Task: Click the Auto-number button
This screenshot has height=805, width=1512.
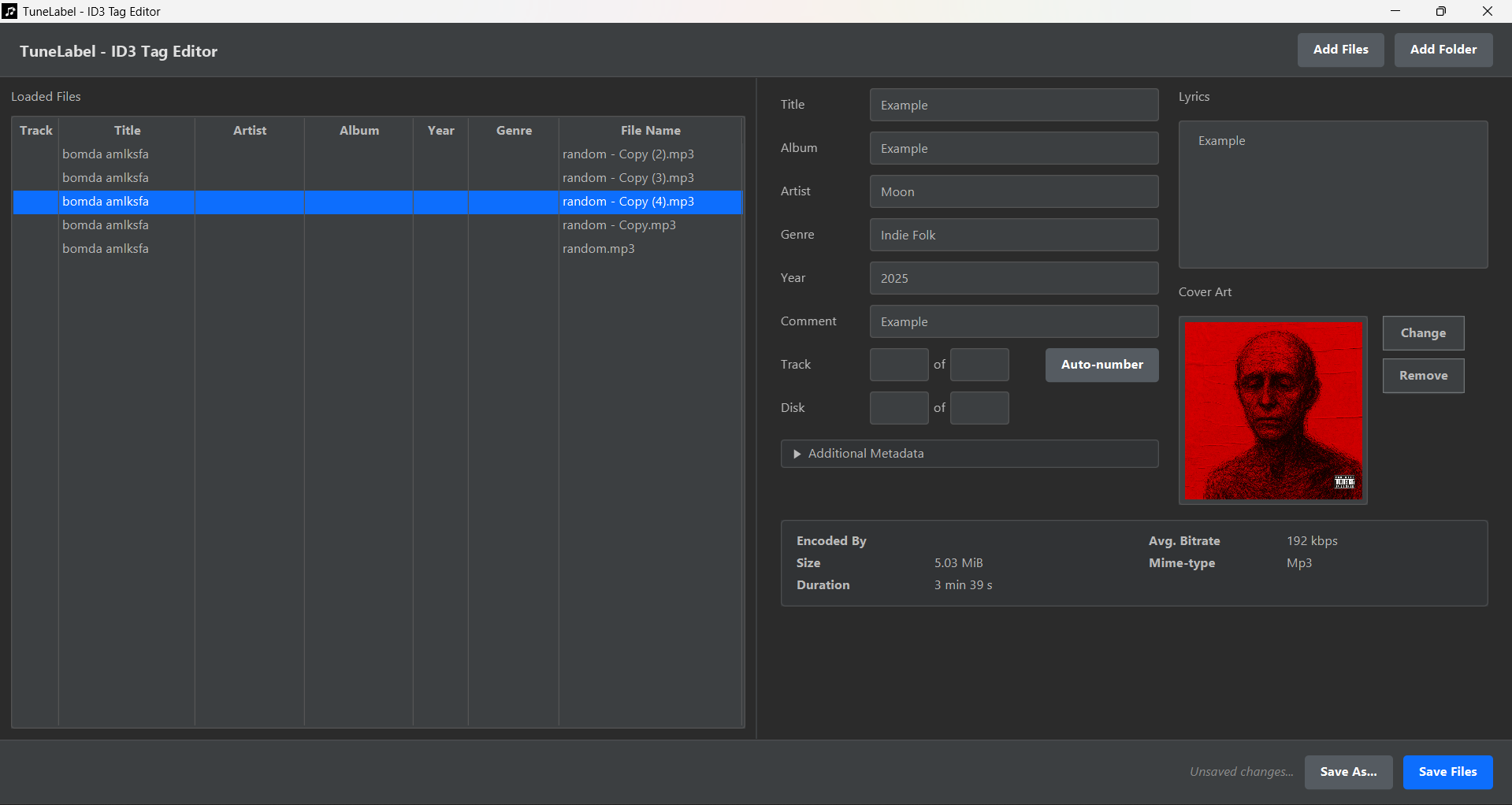Action: point(1101,365)
